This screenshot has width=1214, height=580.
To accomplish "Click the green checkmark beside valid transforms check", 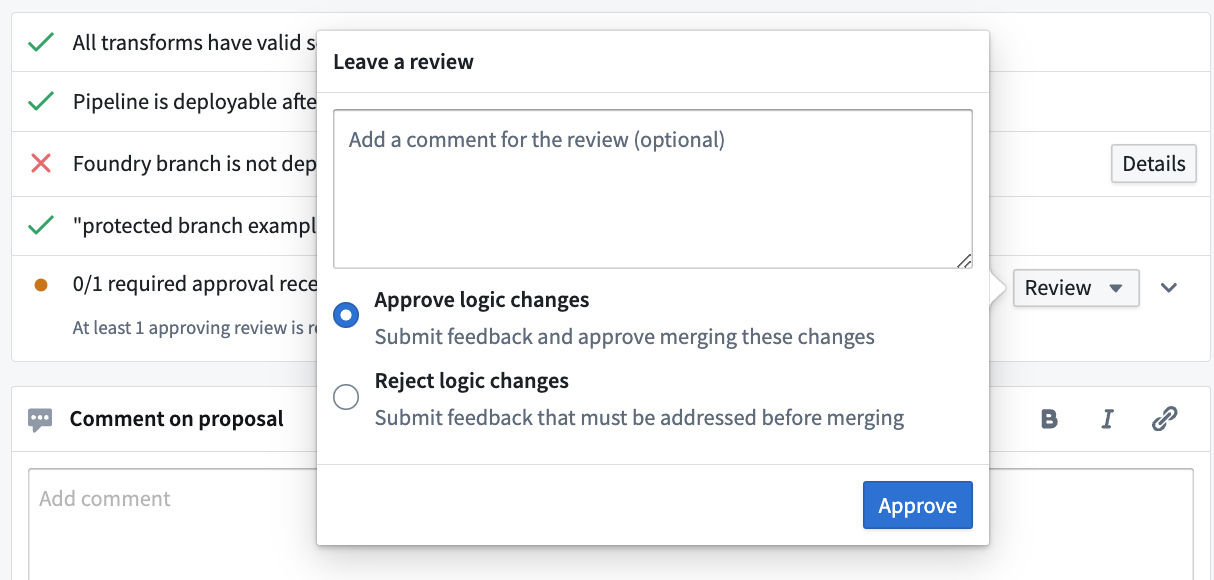I will 43,42.
